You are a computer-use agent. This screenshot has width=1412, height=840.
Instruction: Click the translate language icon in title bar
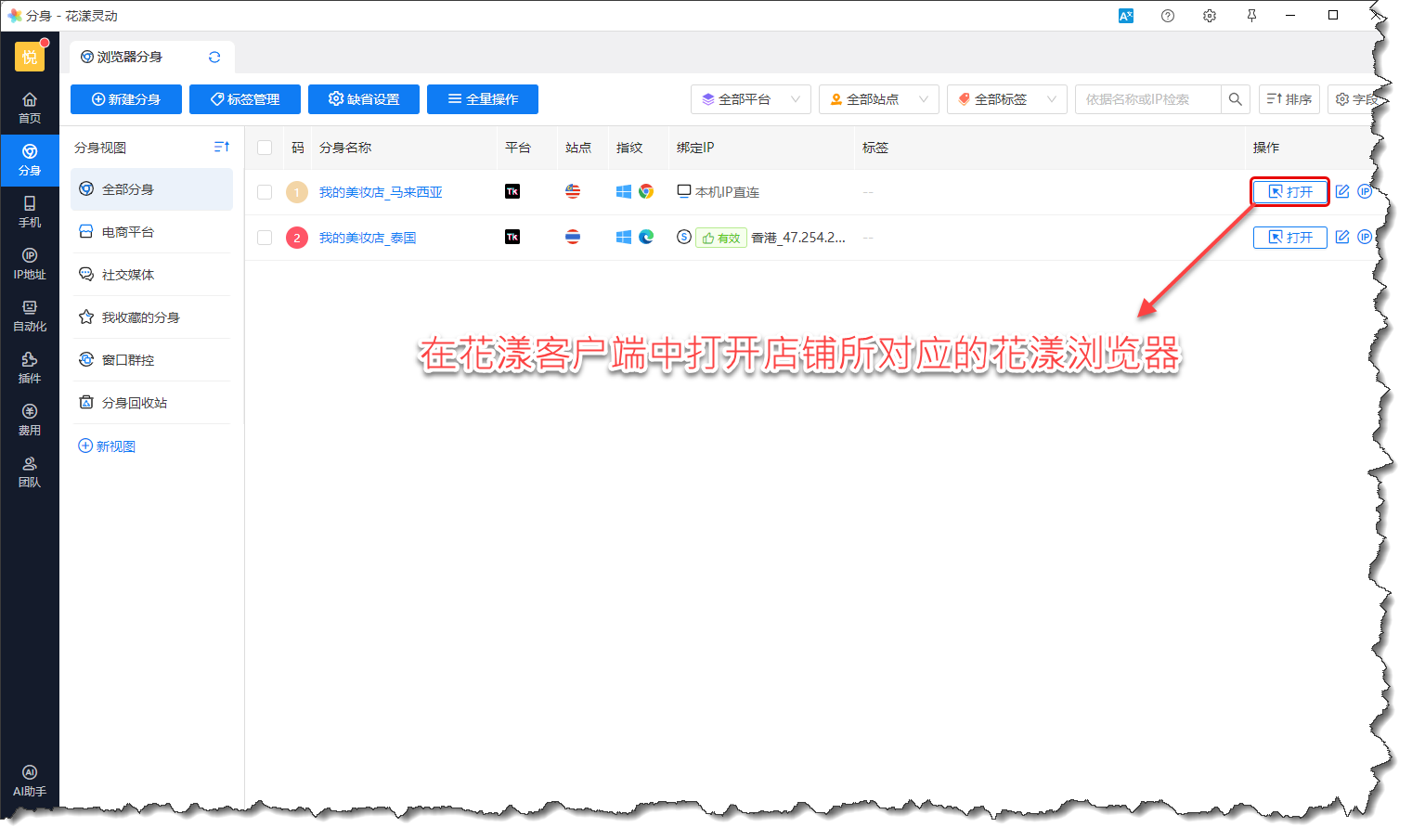pyautogui.click(x=1126, y=16)
